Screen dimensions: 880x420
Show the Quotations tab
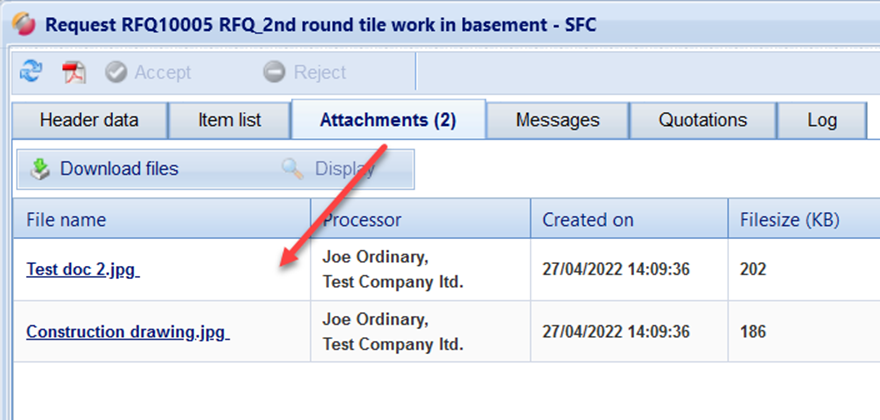pos(702,120)
